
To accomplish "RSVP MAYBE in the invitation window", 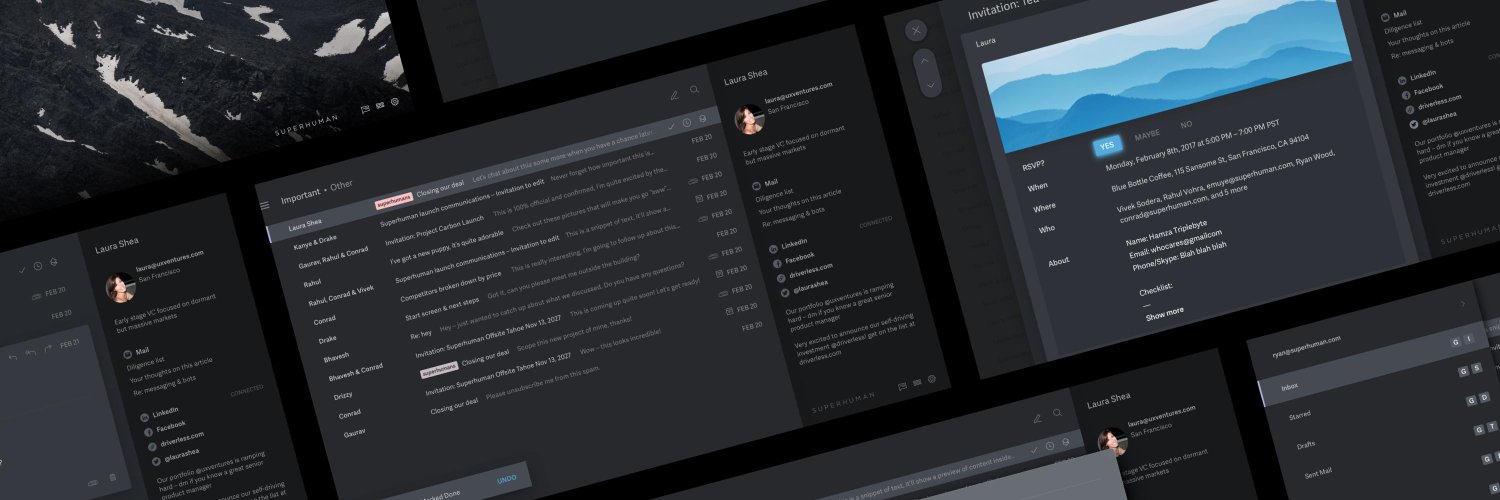I will 1147,135.
